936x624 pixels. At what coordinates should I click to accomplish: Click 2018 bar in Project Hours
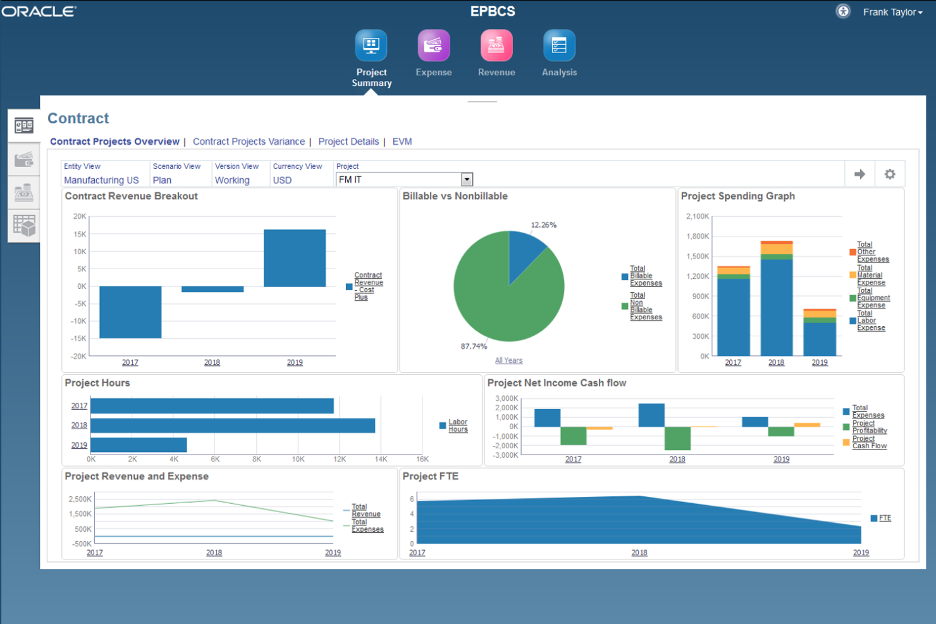pos(233,425)
